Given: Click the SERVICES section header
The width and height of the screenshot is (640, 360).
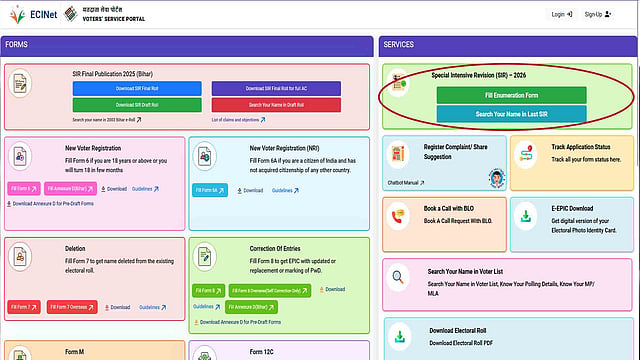Looking at the screenshot, I should click(508, 46).
